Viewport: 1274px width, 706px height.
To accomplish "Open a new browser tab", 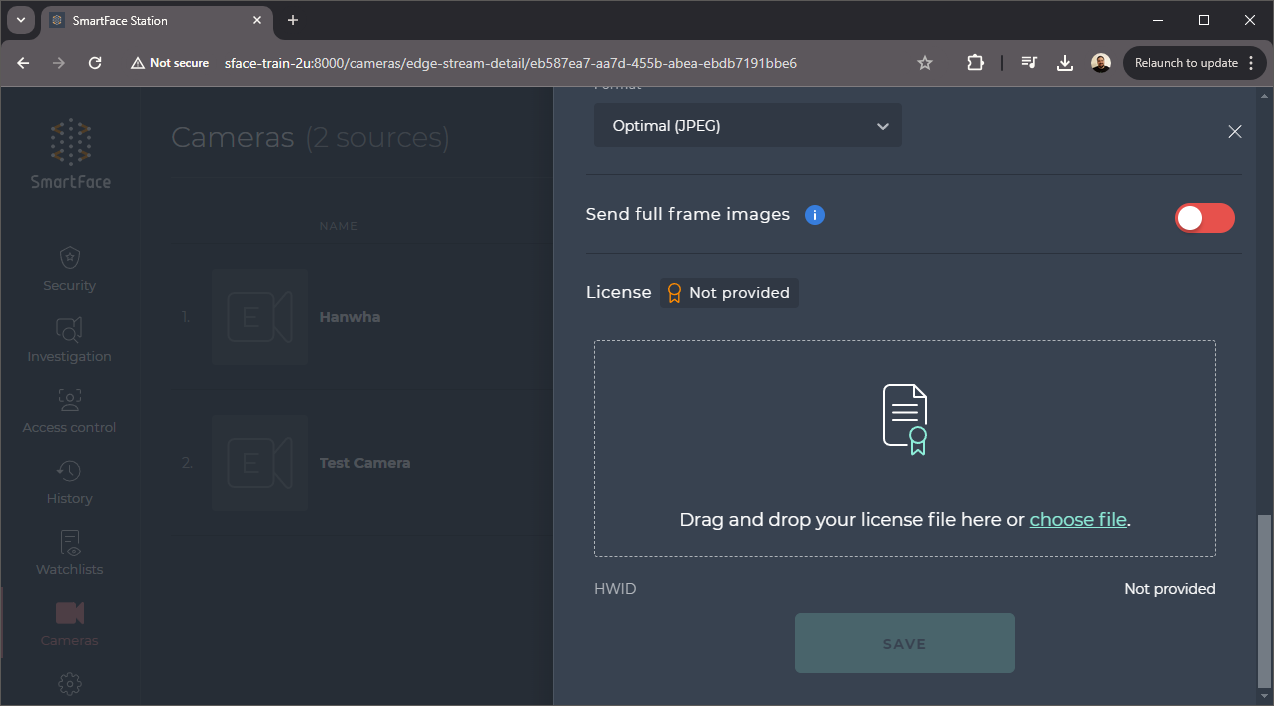I will [x=293, y=20].
